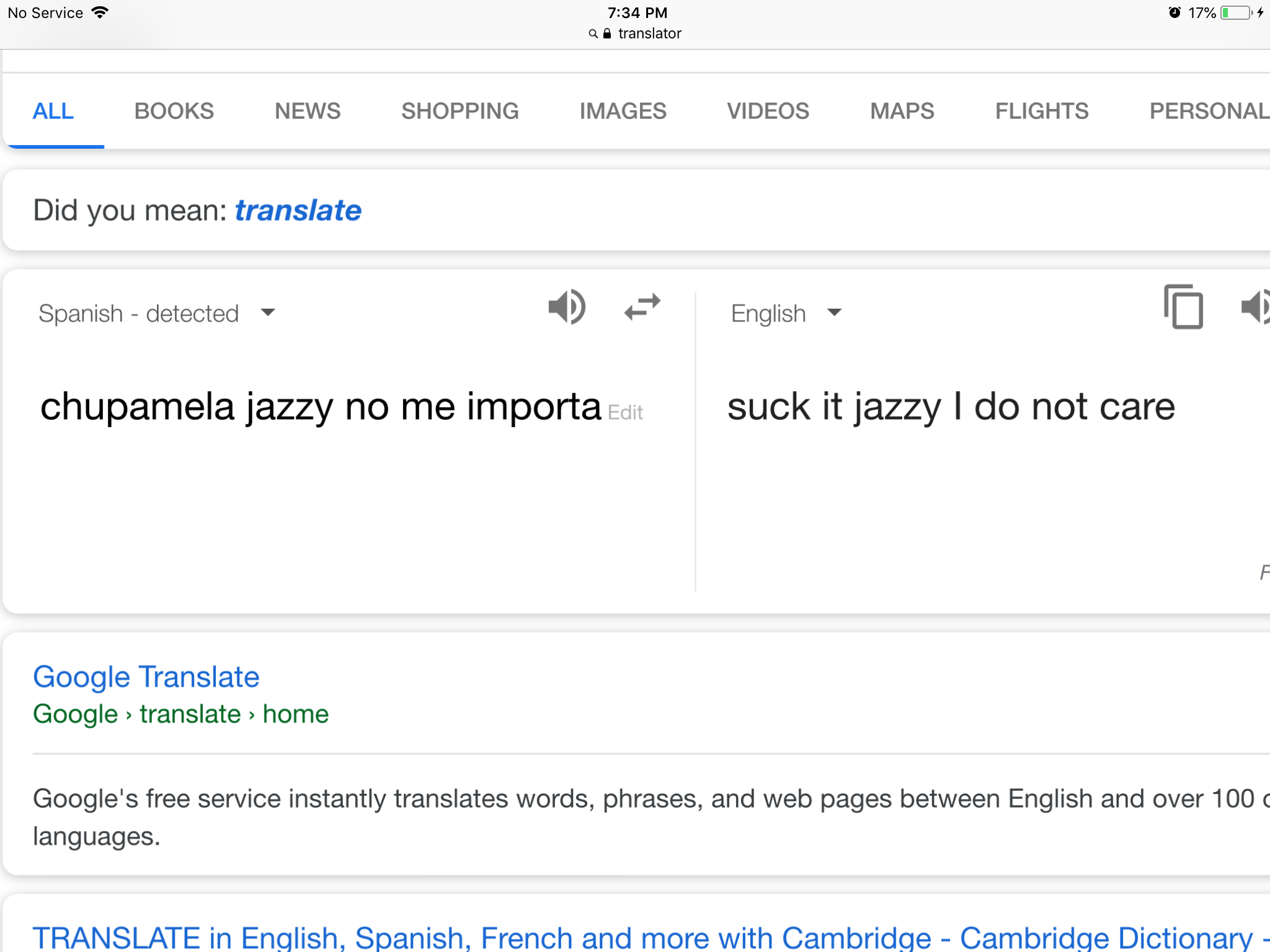The image size is (1270, 952).
Task: Go to the Videos tab
Action: tap(768, 112)
